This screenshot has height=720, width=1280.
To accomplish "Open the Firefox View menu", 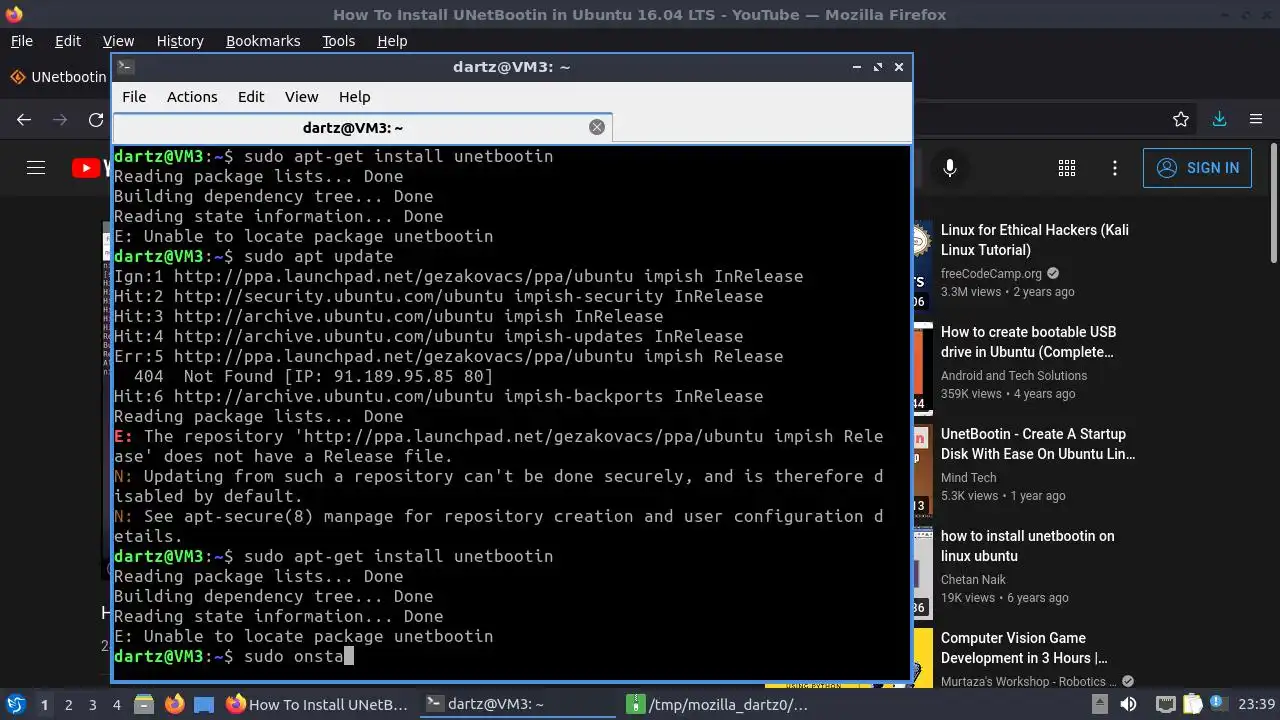I will tap(118, 41).
